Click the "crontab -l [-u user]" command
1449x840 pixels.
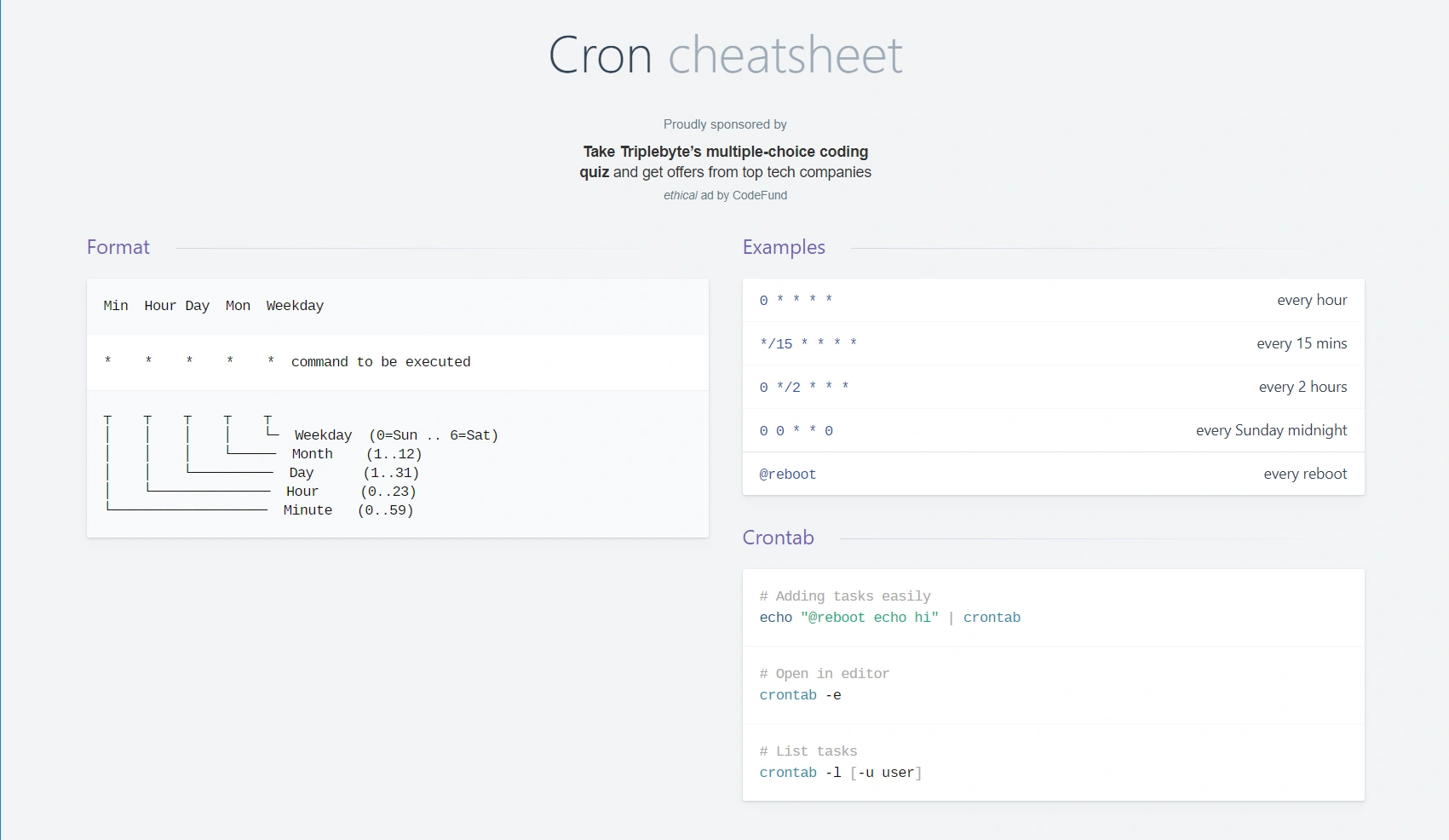click(x=841, y=773)
